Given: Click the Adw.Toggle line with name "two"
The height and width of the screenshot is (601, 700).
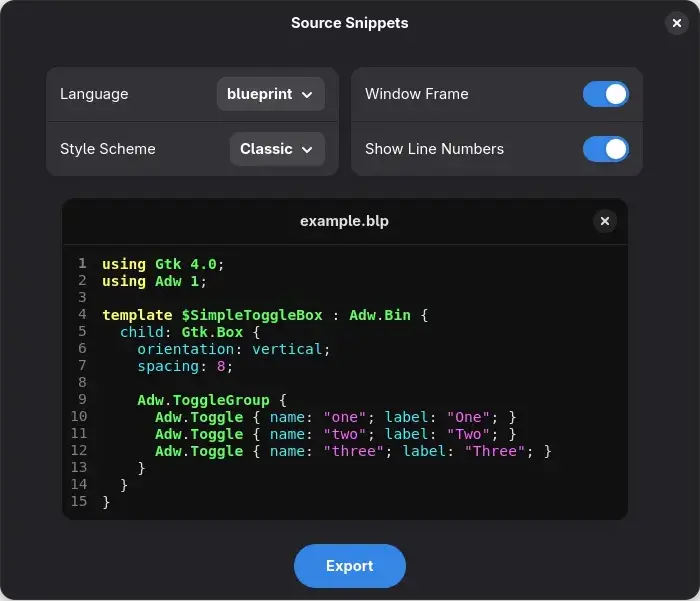Looking at the screenshot, I should tap(335, 434).
